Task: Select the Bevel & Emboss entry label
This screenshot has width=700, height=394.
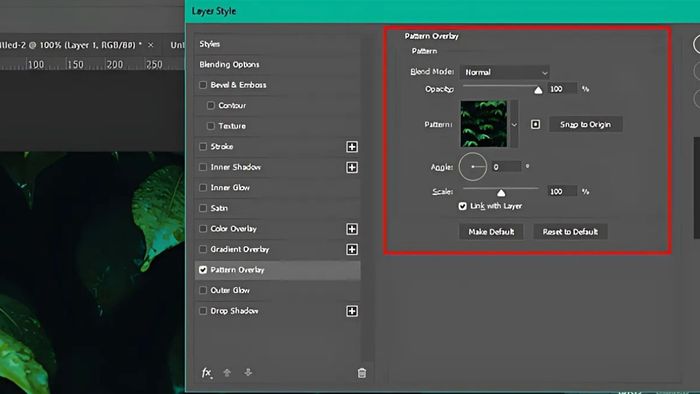Action: coord(238,85)
